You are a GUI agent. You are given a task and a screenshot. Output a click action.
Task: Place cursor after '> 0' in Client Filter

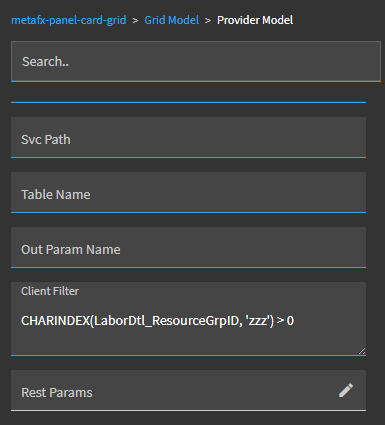(295, 321)
